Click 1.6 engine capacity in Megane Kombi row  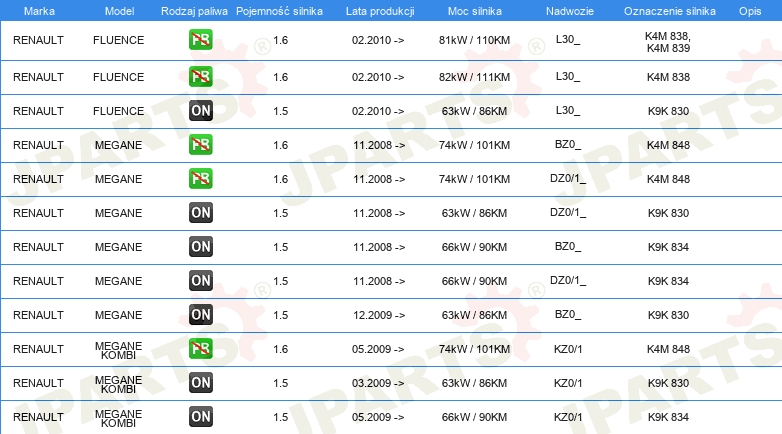coord(281,349)
